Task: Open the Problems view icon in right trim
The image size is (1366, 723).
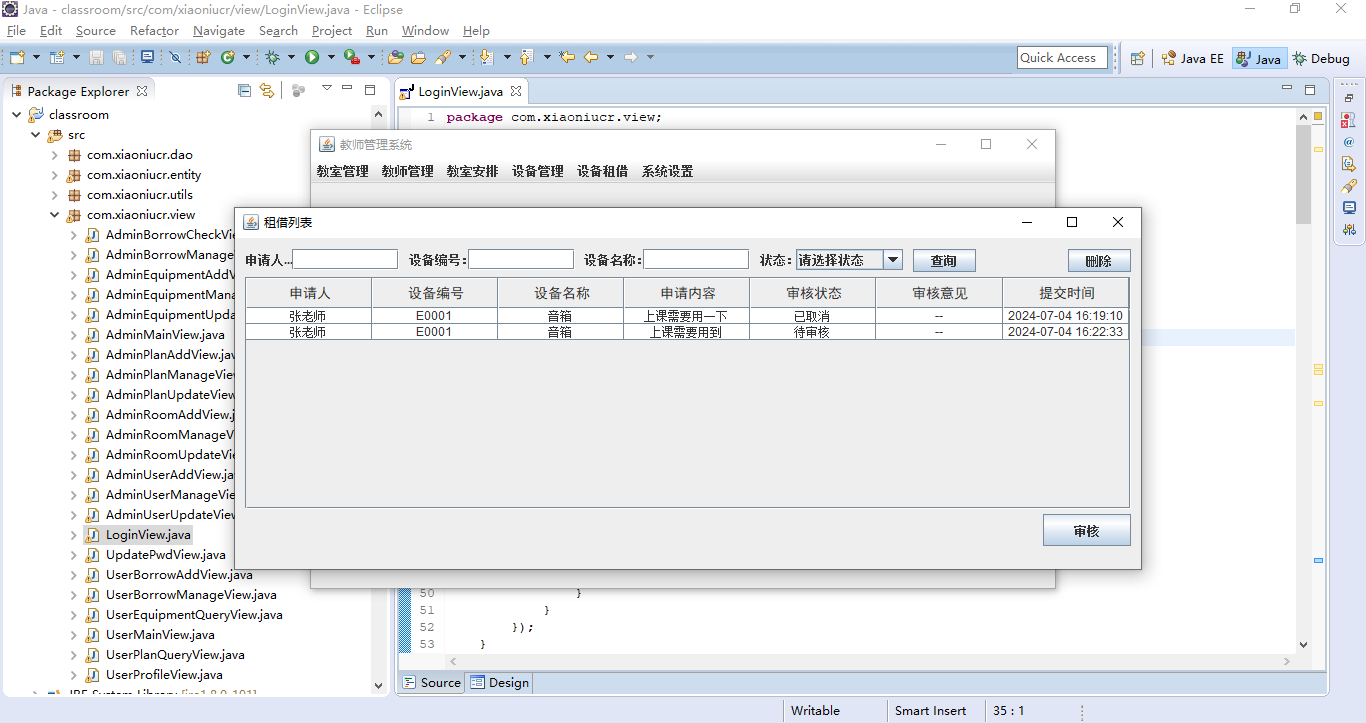Action: pos(1350,120)
